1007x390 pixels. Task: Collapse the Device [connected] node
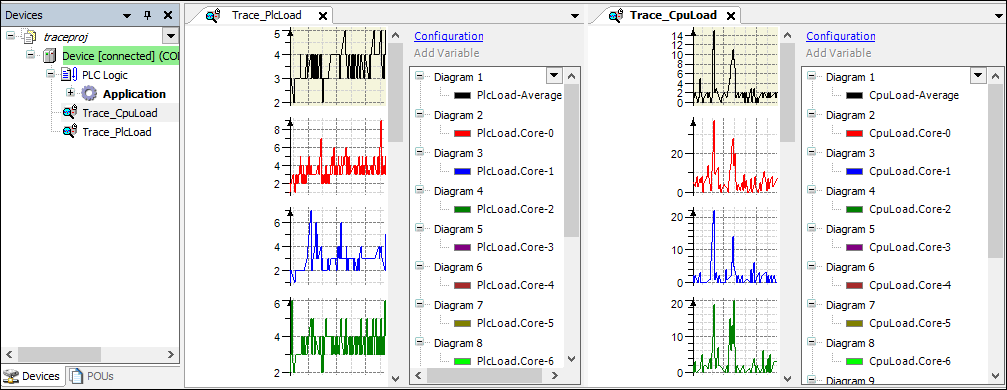pyautogui.click(x=31, y=55)
